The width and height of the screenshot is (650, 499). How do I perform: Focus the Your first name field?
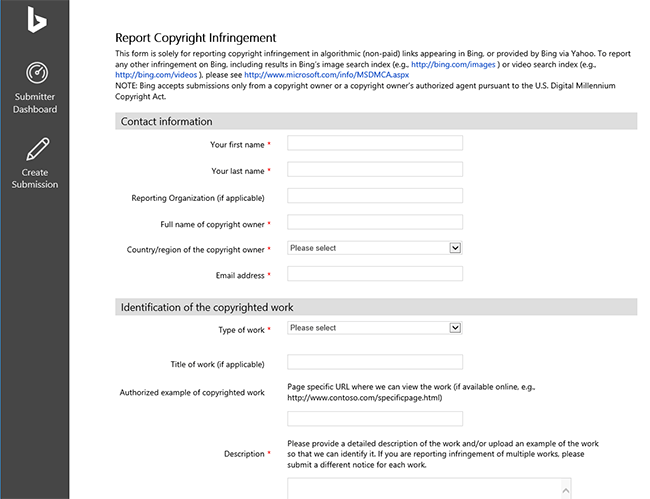tap(375, 143)
